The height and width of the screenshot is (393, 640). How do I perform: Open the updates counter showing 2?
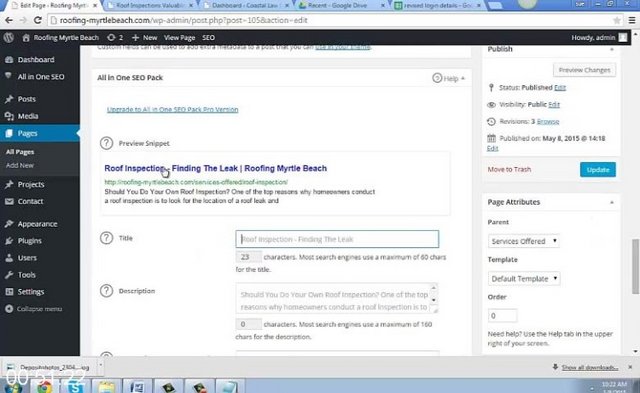click(115, 38)
